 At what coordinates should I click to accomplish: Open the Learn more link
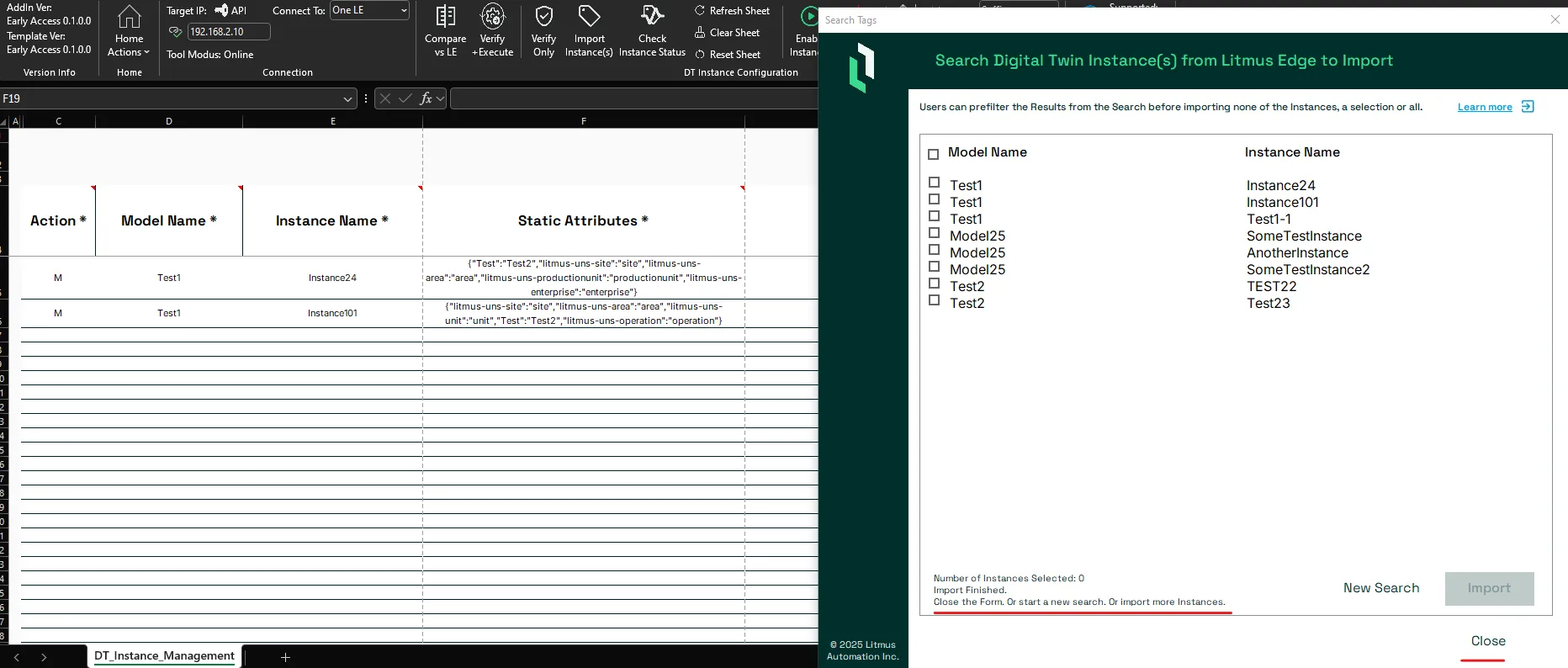(x=1485, y=107)
